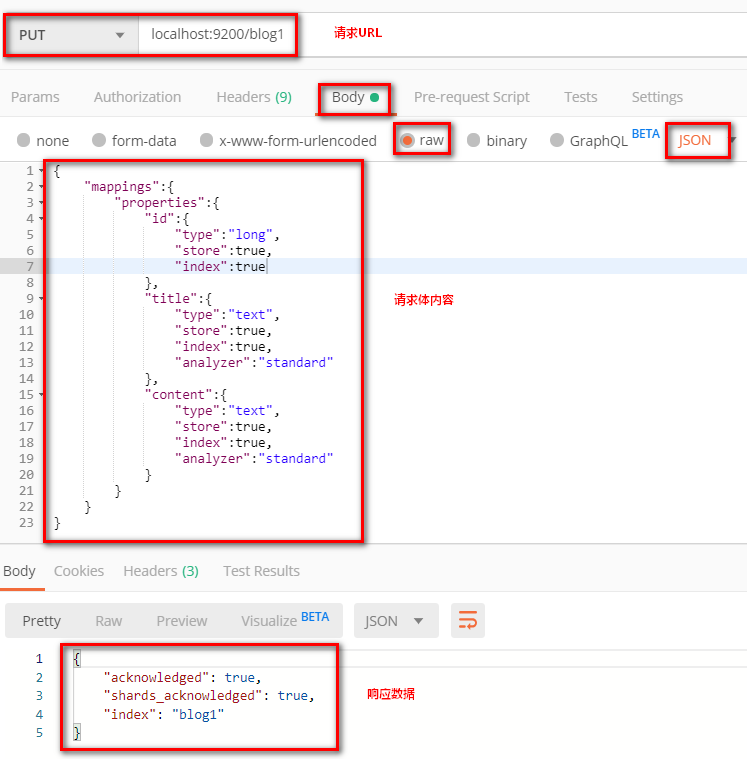Click line number 23 in request editor
This screenshot has width=747, height=759.
26,523
